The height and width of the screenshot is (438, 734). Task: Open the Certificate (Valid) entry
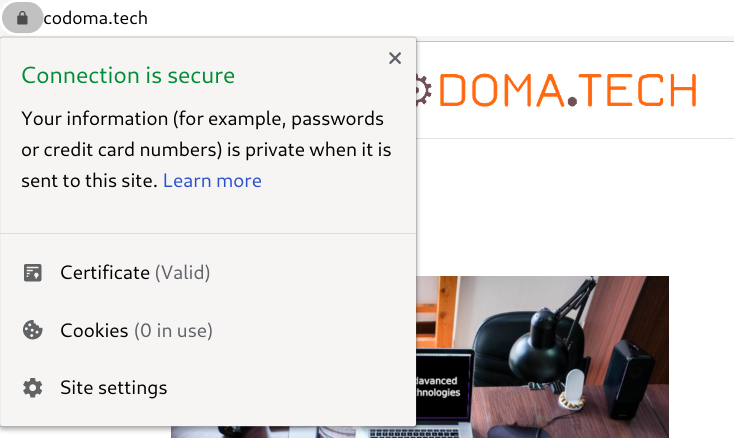click(x=208, y=273)
